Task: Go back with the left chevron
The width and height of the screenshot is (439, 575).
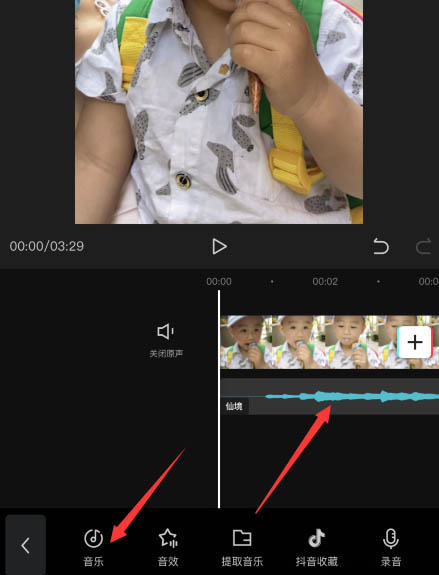Action: pos(25,545)
